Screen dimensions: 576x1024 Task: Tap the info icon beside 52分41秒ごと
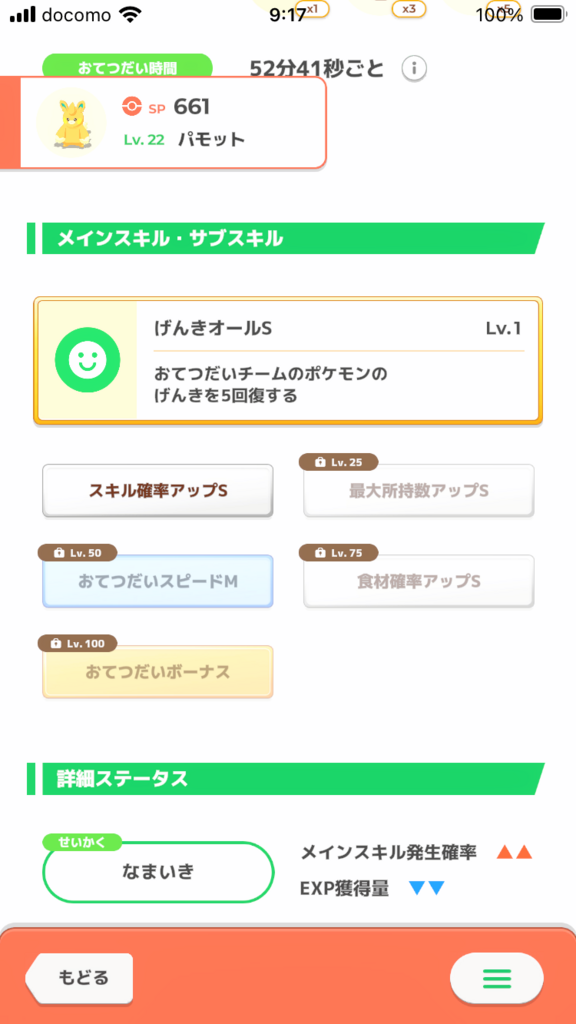[x=414, y=69]
